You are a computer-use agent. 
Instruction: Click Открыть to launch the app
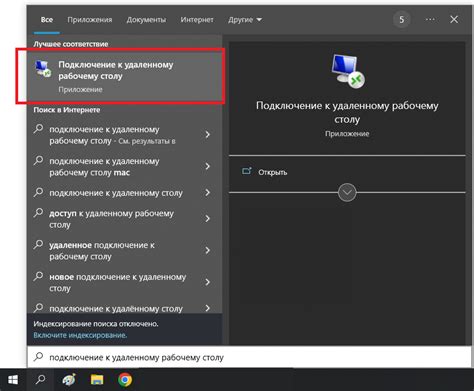pos(272,172)
